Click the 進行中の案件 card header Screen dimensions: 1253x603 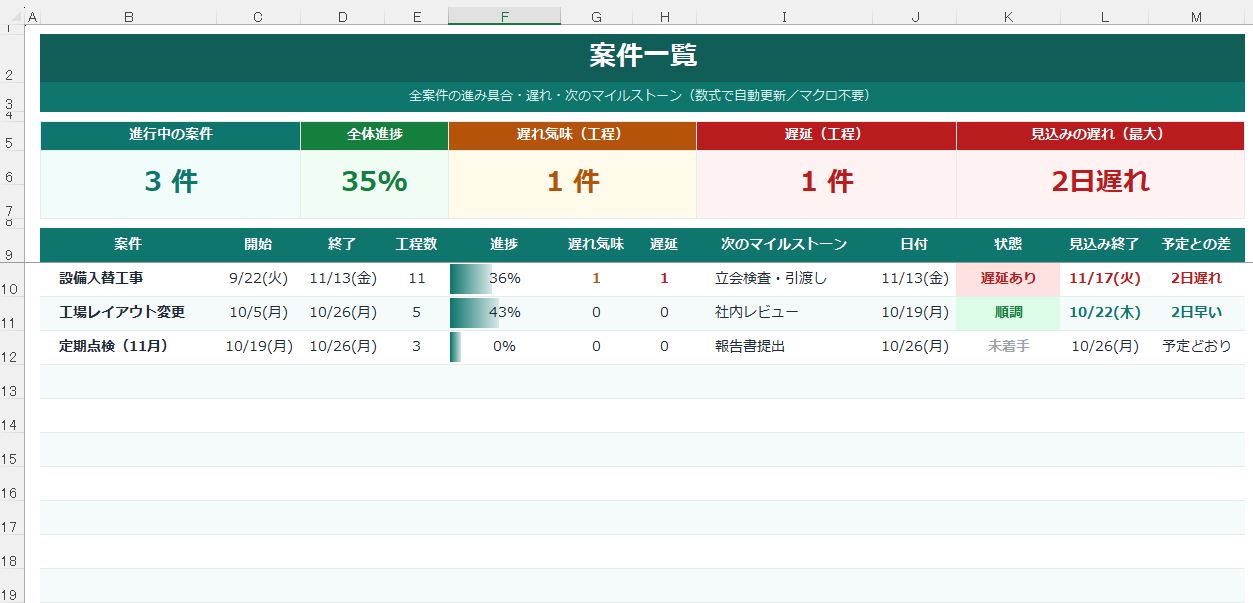click(170, 135)
